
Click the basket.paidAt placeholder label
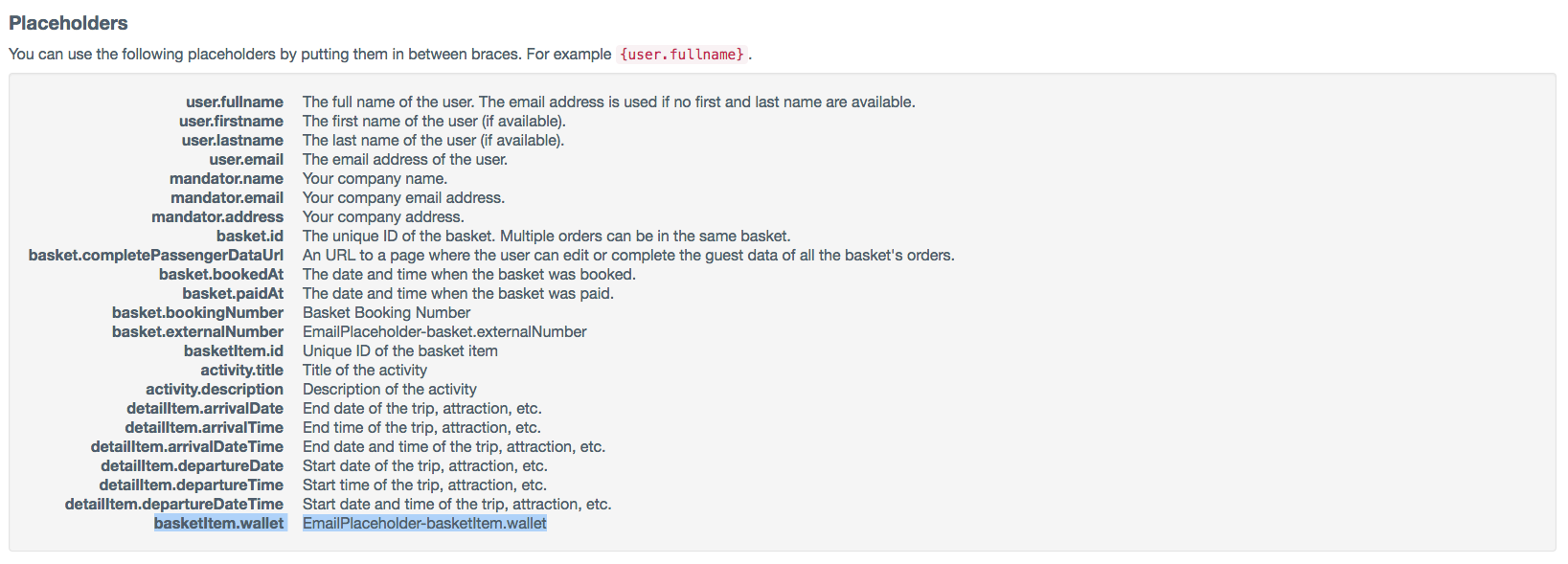[x=233, y=293]
